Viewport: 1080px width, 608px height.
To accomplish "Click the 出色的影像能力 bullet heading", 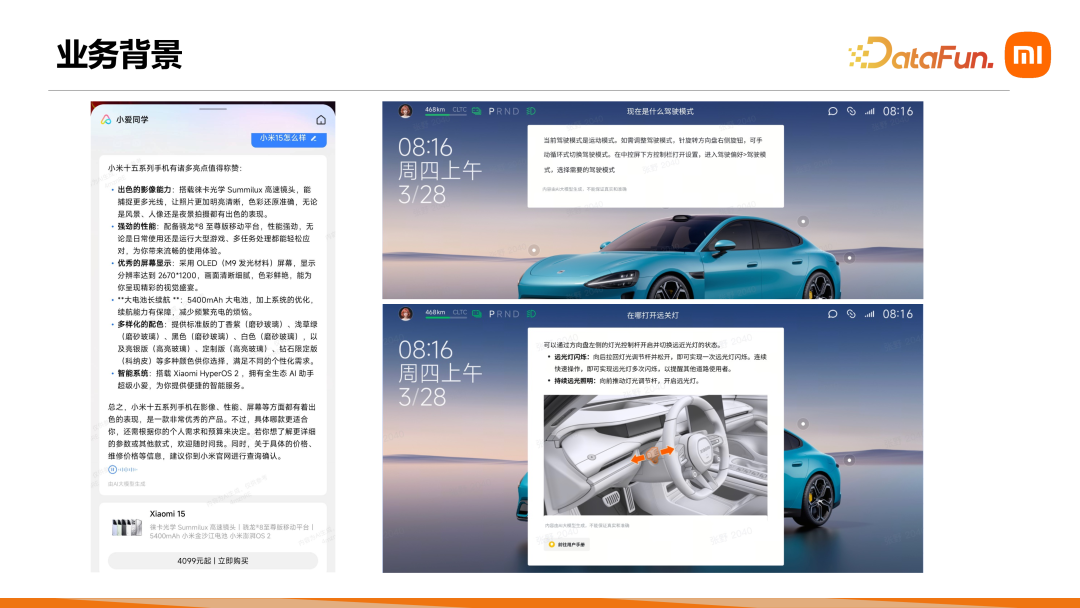I will point(145,189).
